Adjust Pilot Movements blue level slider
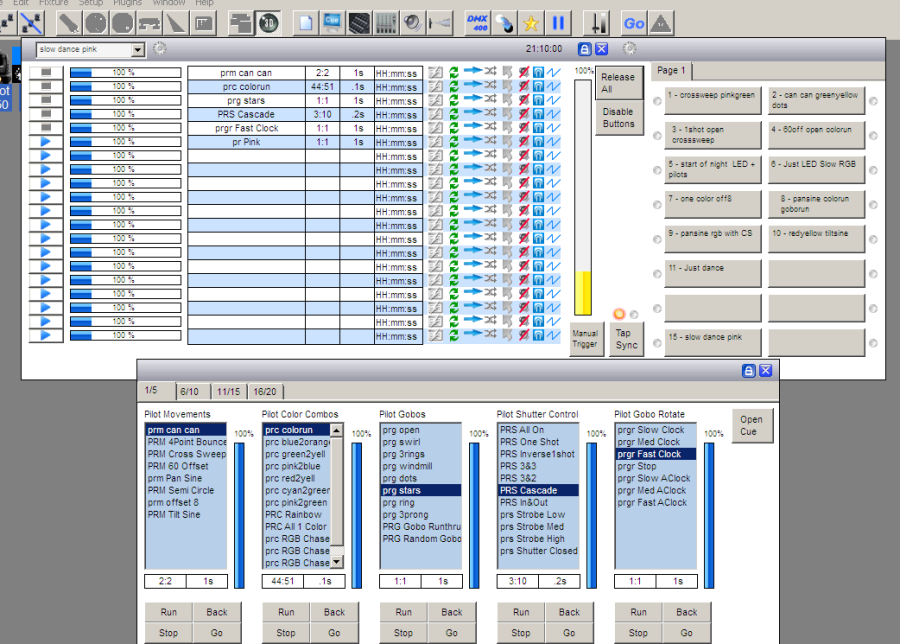 pos(239,515)
